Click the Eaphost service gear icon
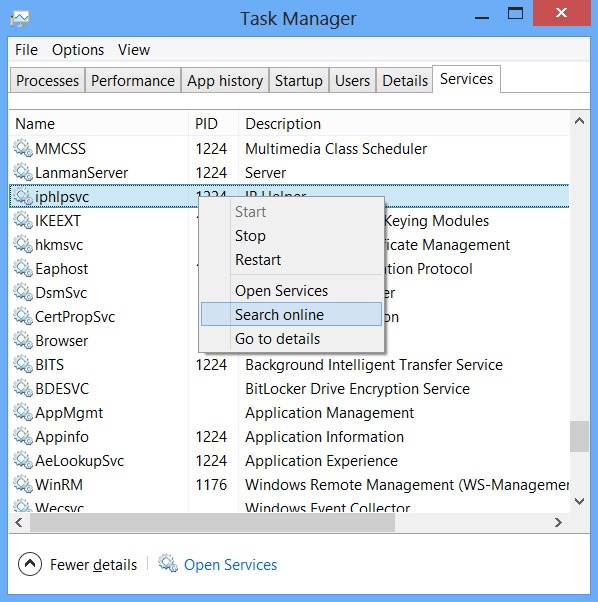This screenshot has height=602, width=598. click(23, 269)
